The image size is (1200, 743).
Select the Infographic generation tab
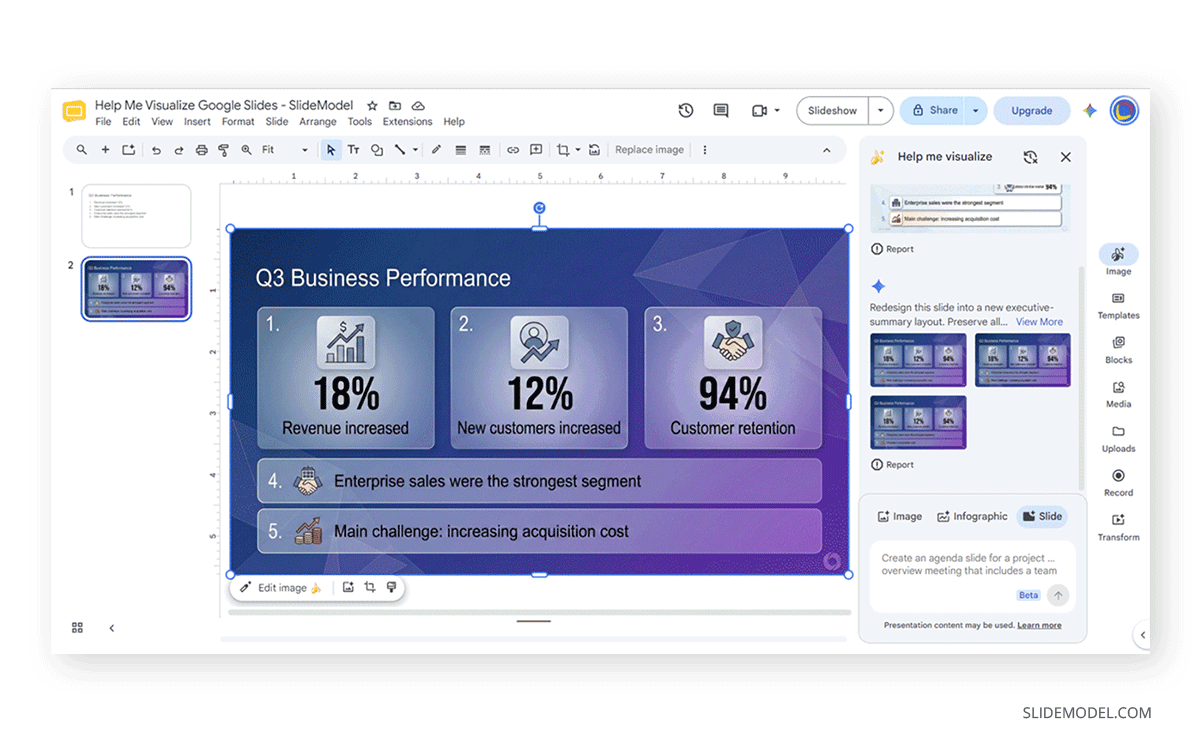[972, 517]
